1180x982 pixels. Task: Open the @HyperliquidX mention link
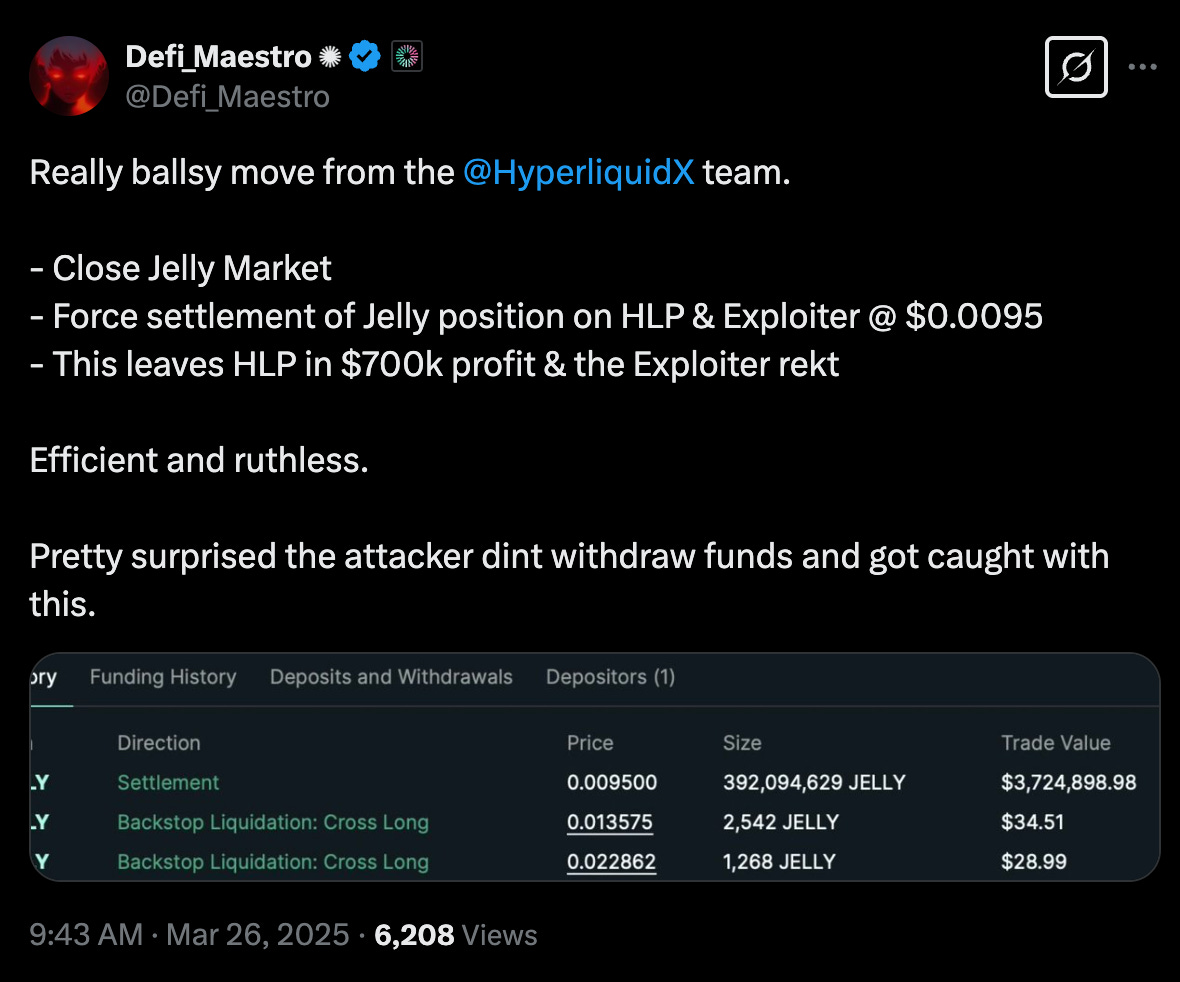[579, 173]
